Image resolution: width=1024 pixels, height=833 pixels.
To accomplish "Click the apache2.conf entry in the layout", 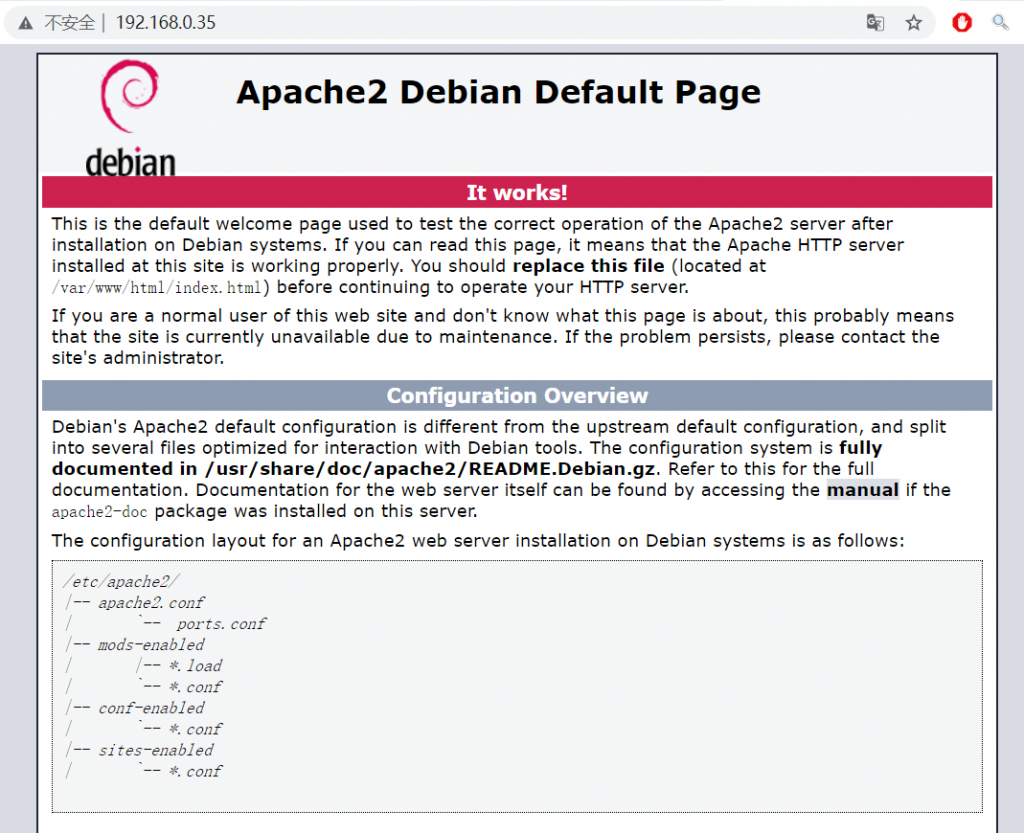I will tap(152, 603).
